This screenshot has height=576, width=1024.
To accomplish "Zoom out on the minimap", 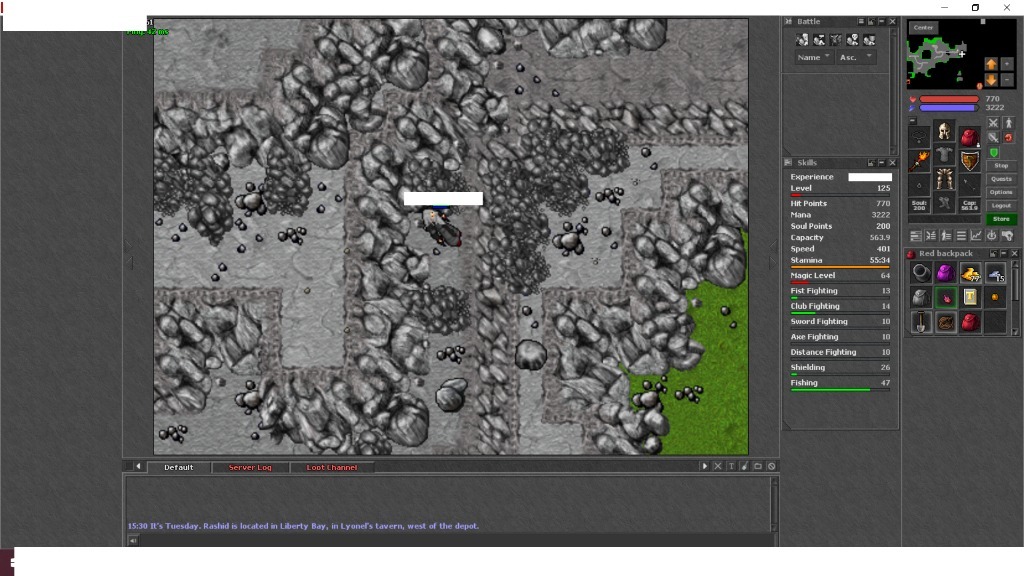I will click(x=1007, y=80).
